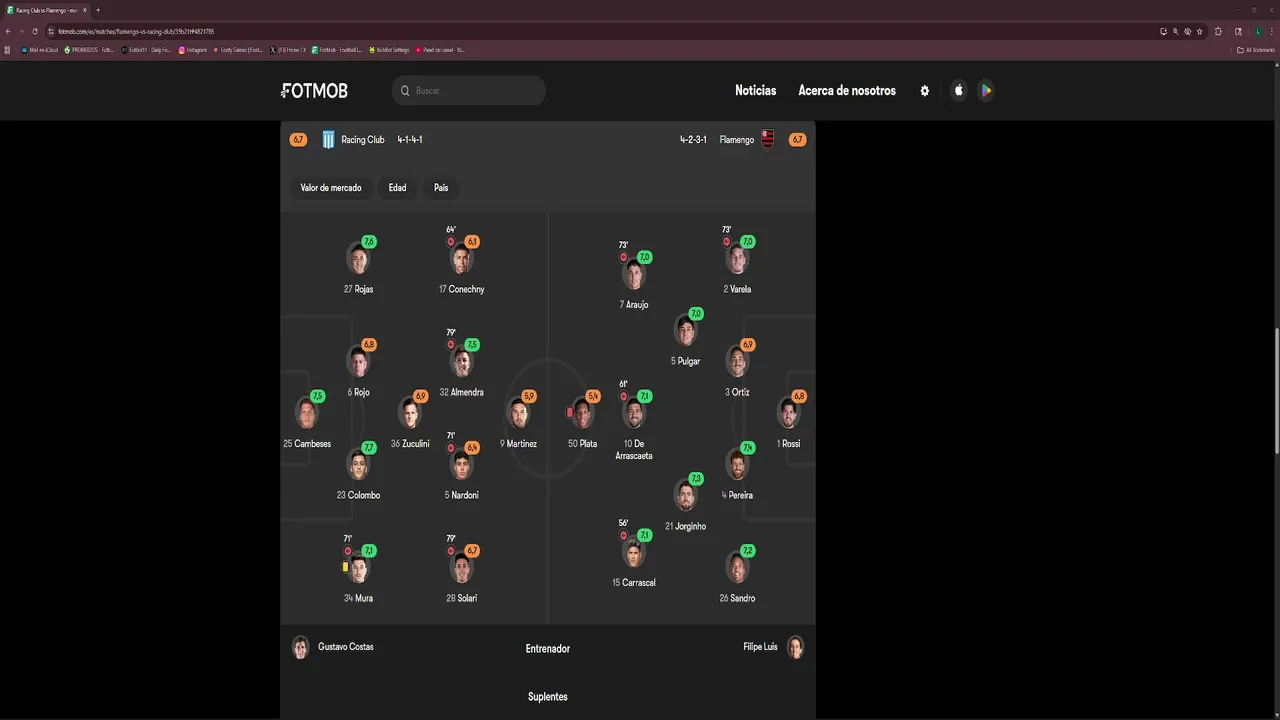1280x720 pixels.
Task: Open the Instagram bookmark
Action: pos(193,50)
